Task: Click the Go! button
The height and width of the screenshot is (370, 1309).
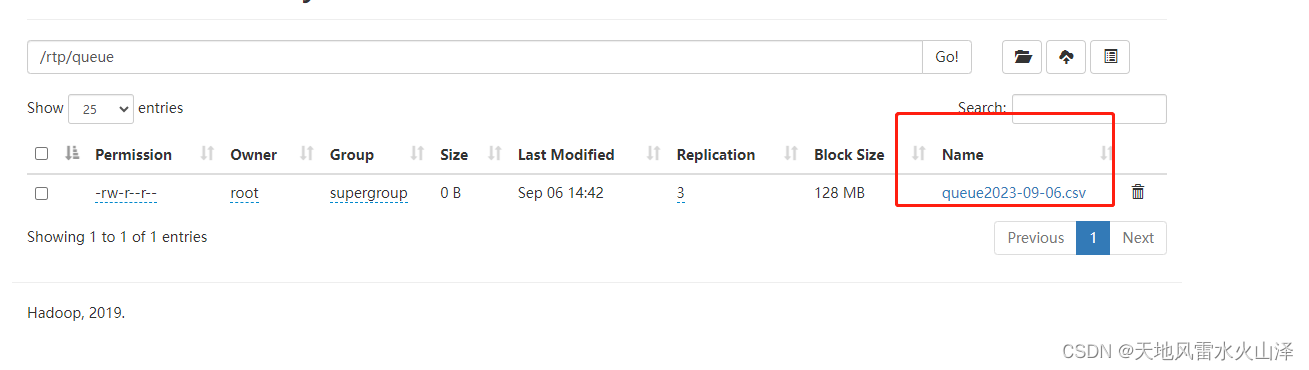Action: pos(947,57)
